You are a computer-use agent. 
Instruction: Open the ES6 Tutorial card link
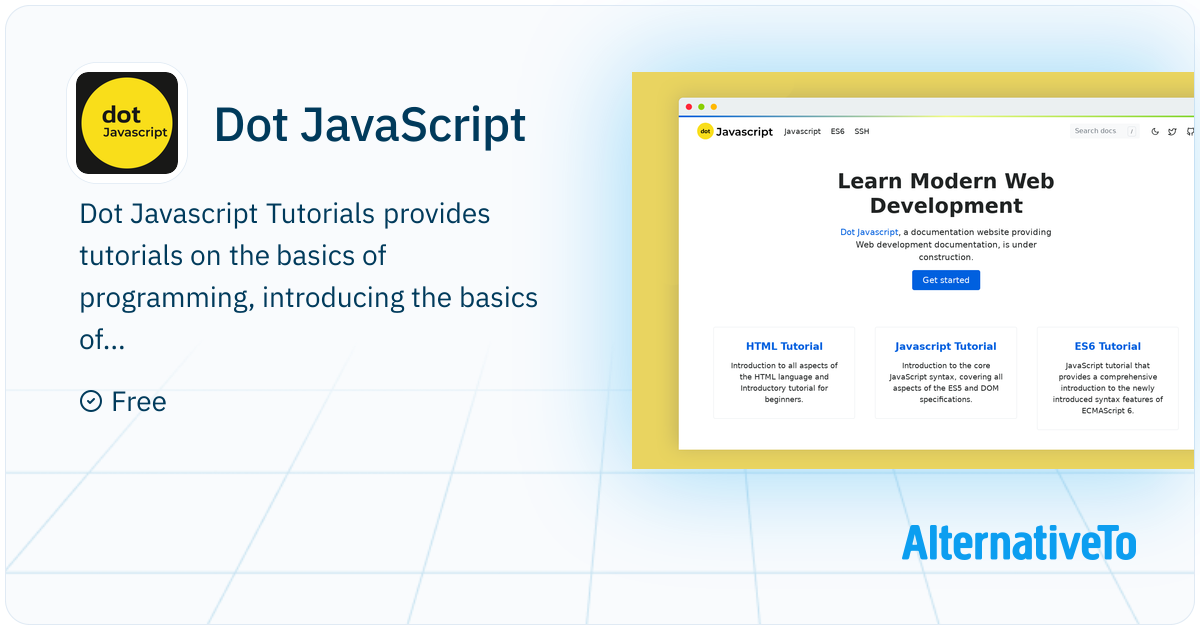[1107, 346]
